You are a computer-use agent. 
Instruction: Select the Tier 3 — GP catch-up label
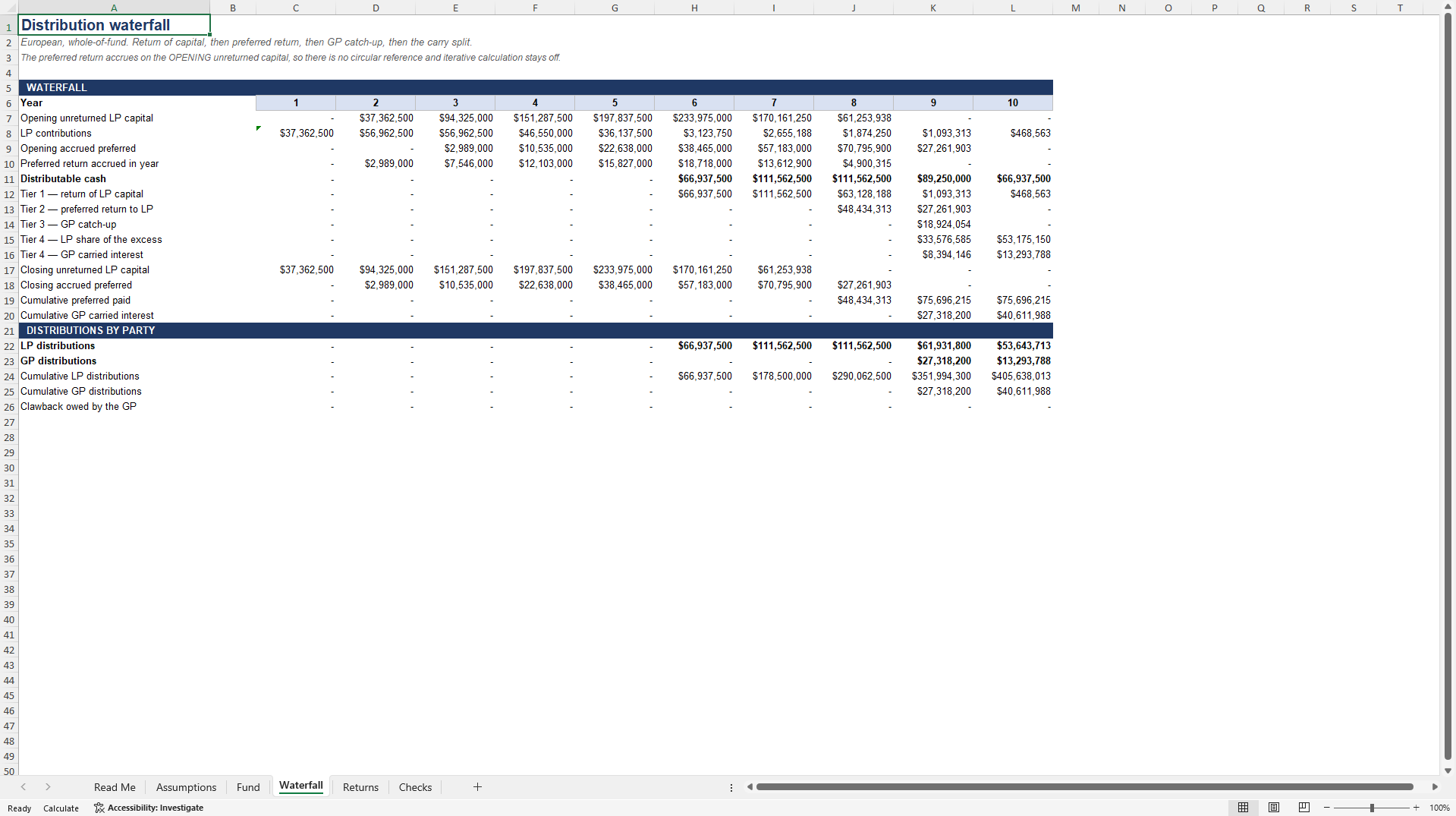68,224
